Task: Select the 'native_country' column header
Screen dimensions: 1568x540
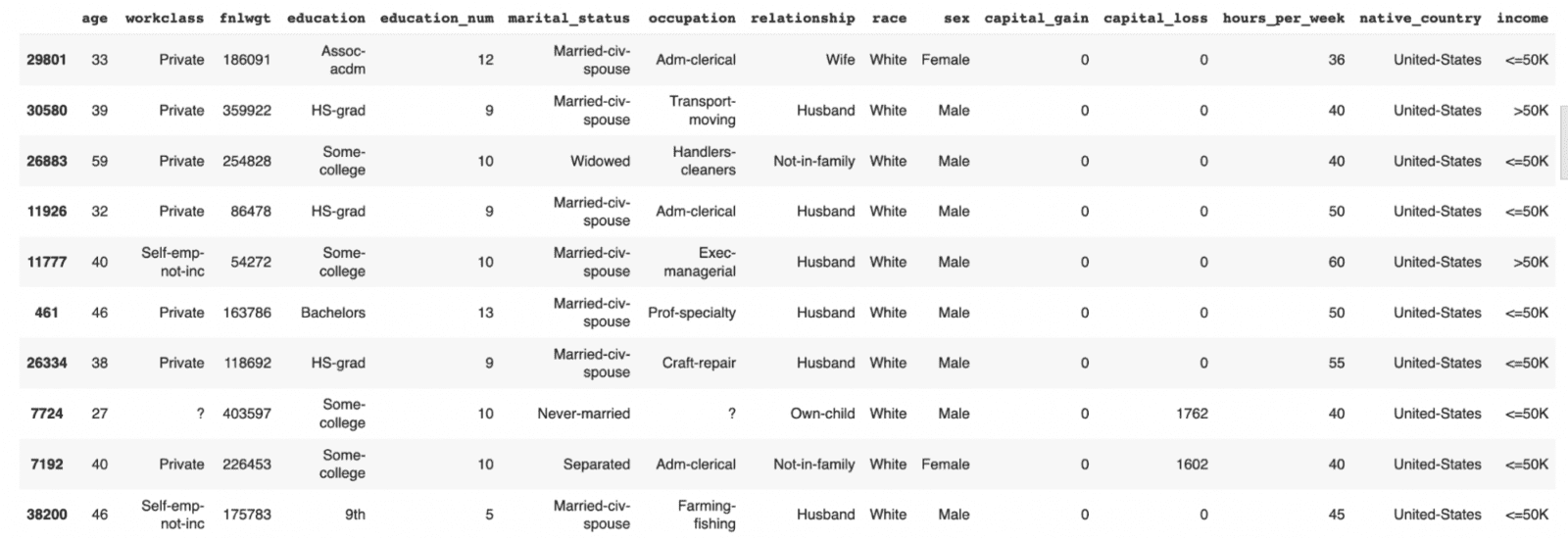Action: tap(1420, 18)
